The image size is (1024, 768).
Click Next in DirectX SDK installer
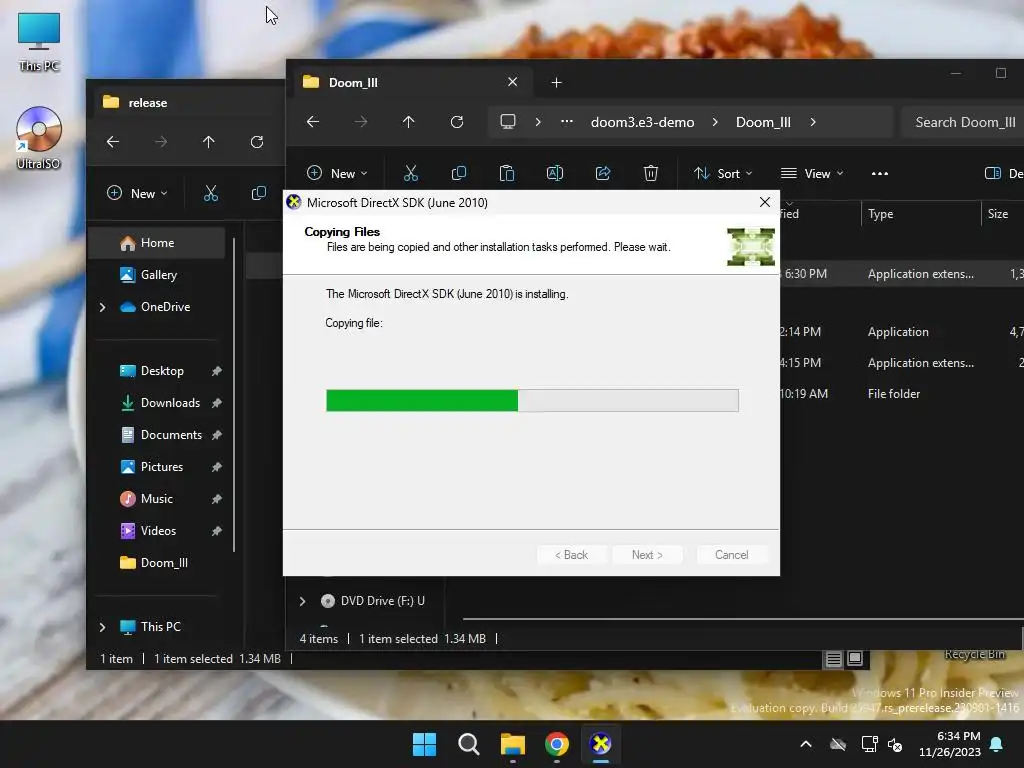click(647, 554)
